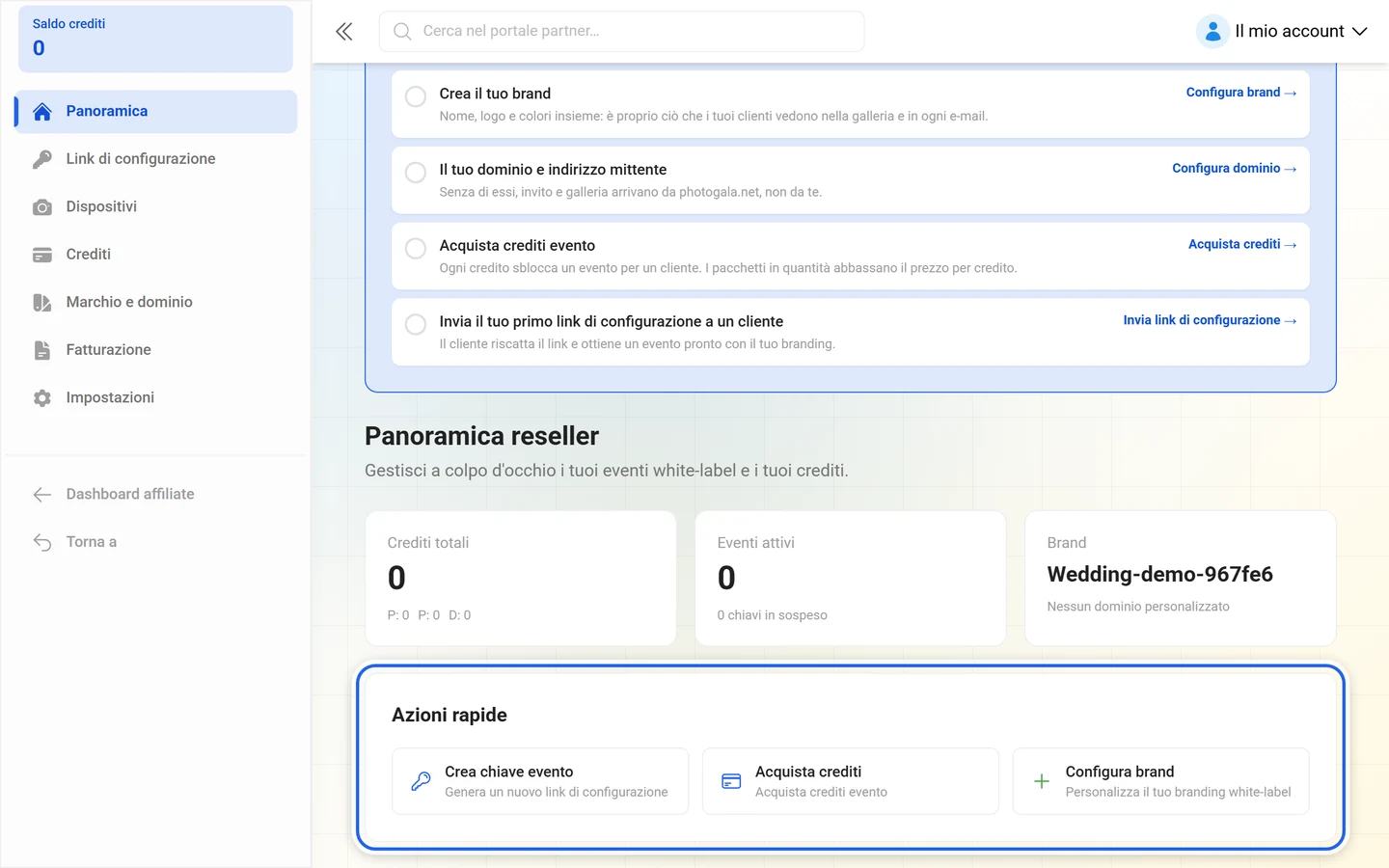The height and width of the screenshot is (868, 1389).
Task: Click the plus icon in Configura brand tile
Action: coord(1042,781)
